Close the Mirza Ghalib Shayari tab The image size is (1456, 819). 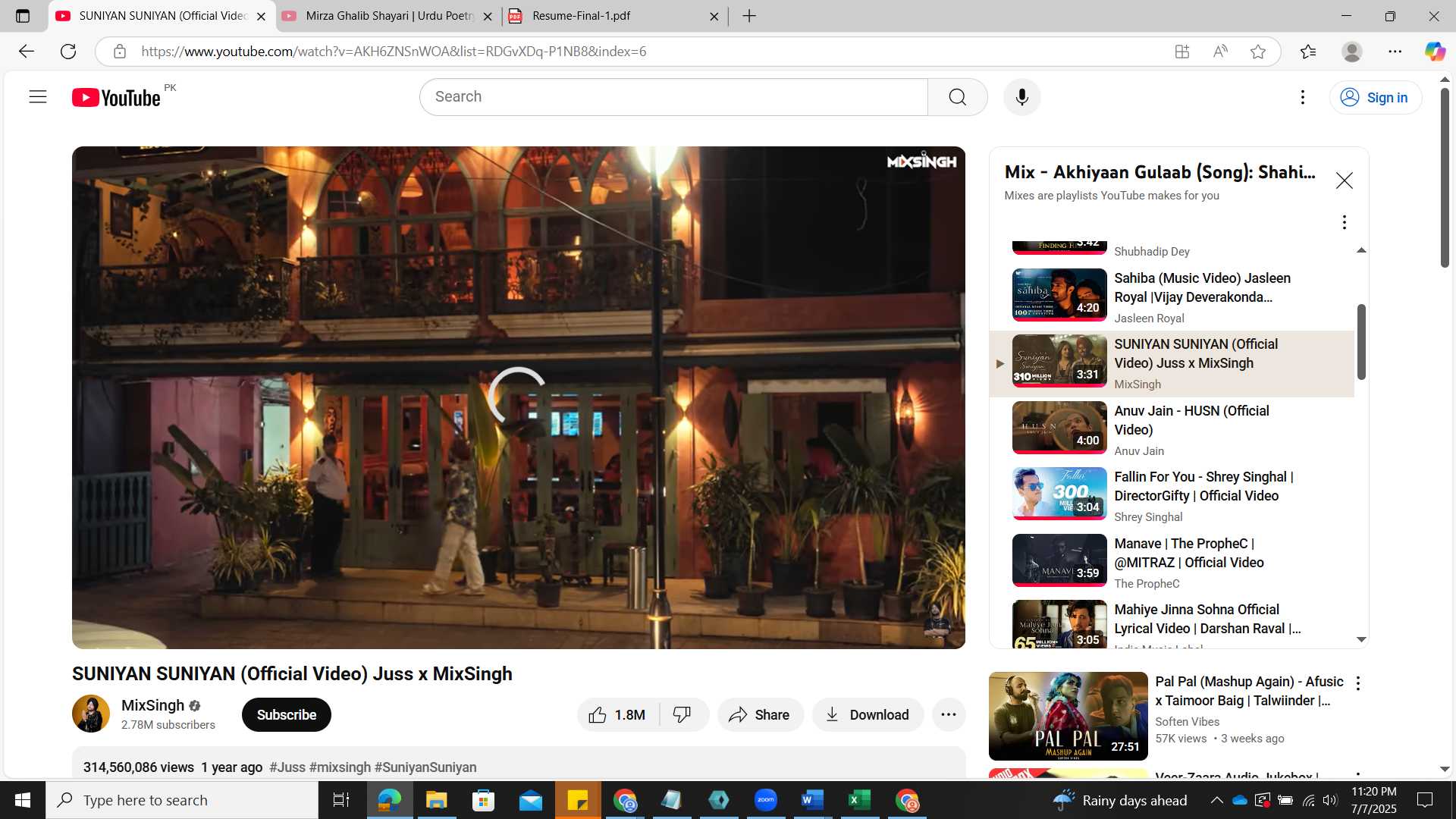(488, 16)
